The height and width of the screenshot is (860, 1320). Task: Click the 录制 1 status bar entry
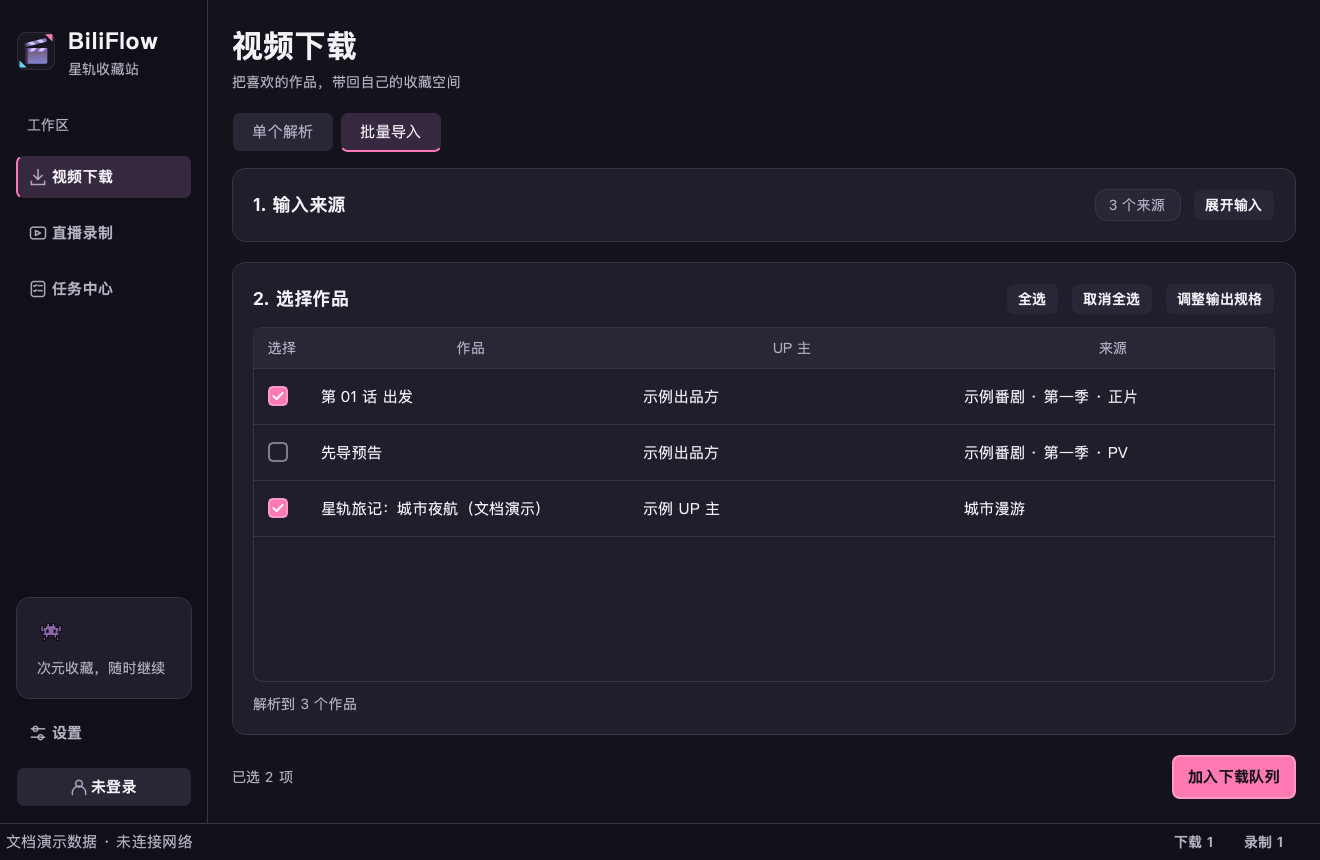pos(1264,842)
